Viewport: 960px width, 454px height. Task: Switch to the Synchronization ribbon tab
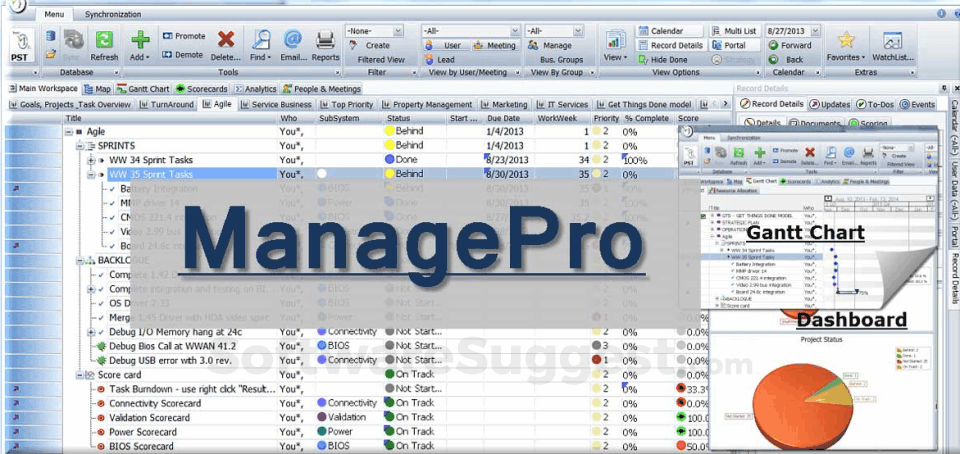[x=113, y=14]
